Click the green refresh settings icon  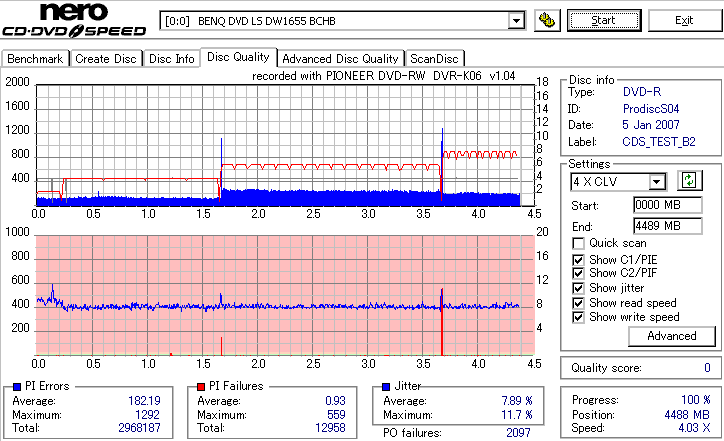point(689,180)
